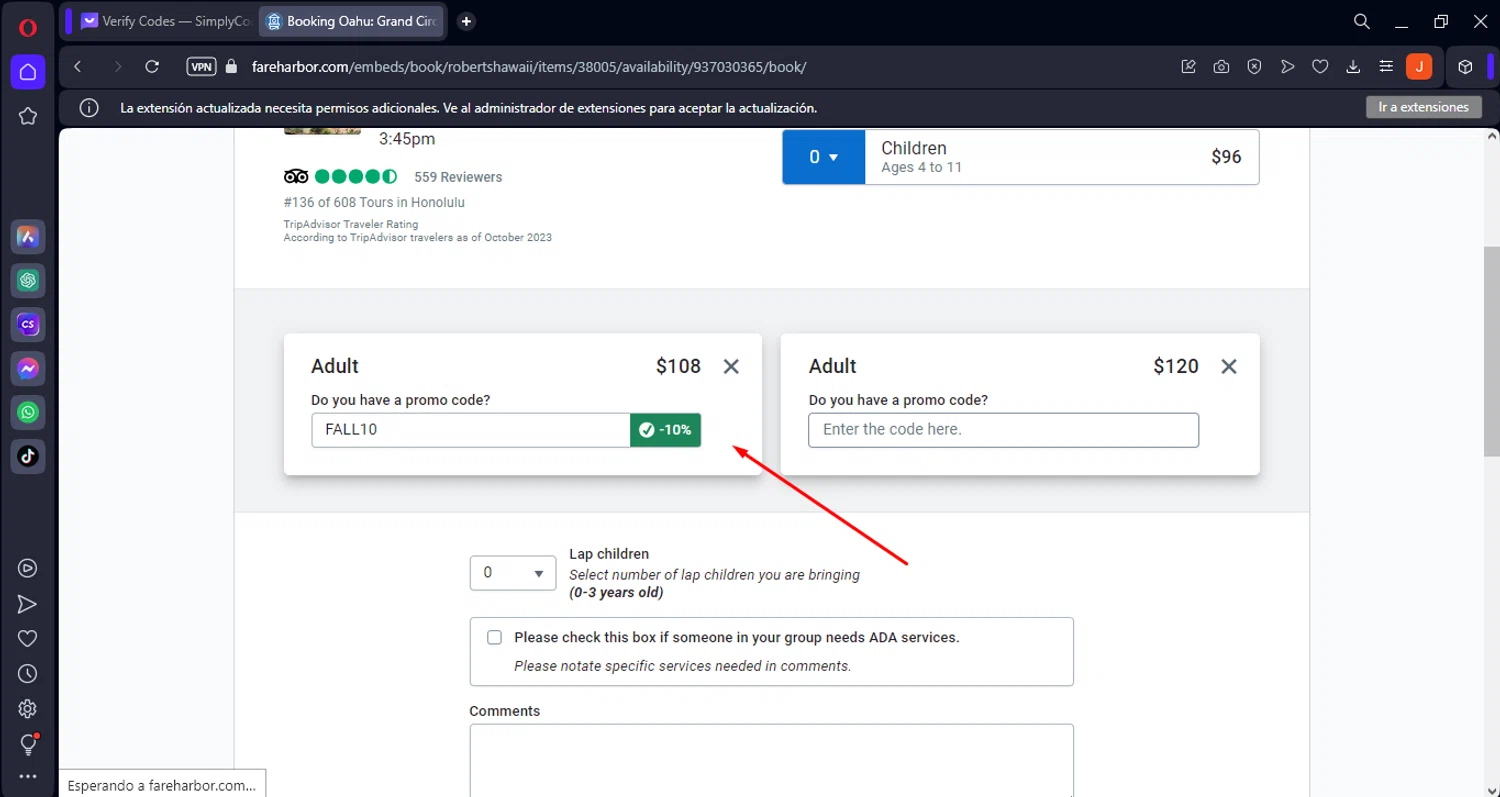Click inside the Comments text box
1500x797 pixels.
771,760
